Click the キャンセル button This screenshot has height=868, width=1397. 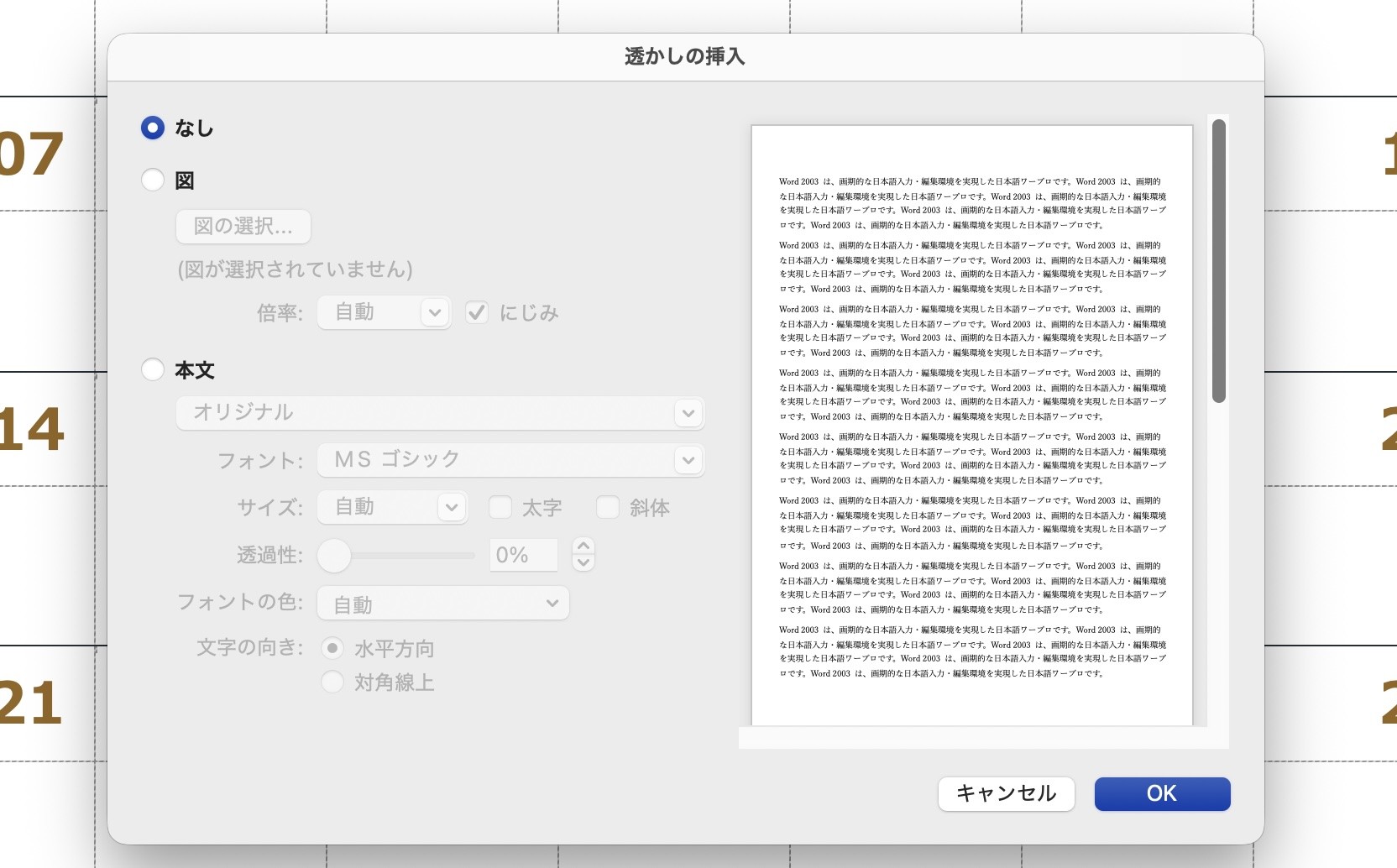click(1007, 793)
